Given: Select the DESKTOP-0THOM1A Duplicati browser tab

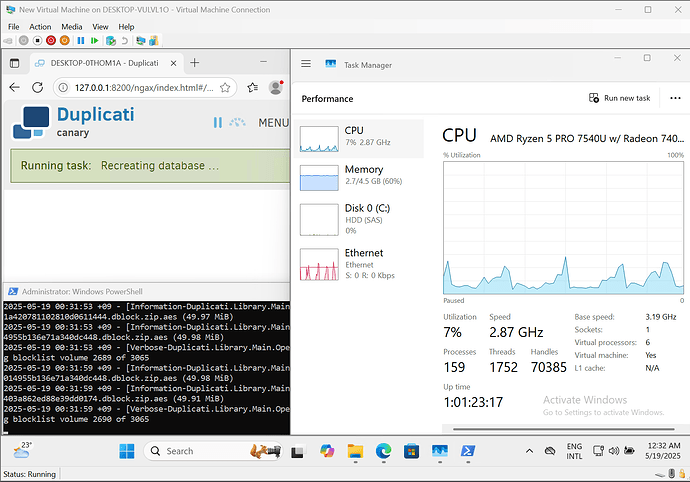Looking at the screenshot, I should click(x=105, y=63).
